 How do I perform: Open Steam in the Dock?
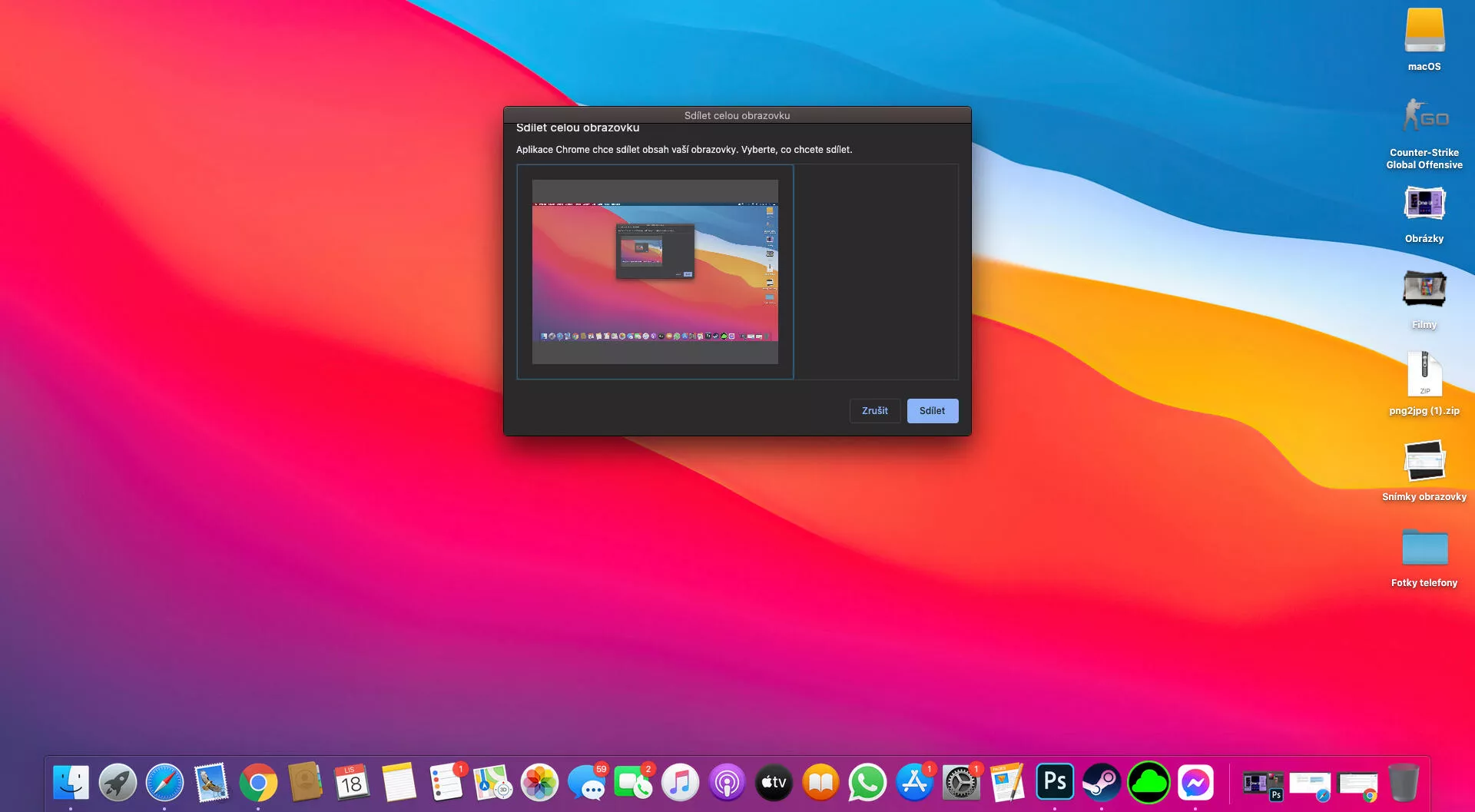pyautogui.click(x=1102, y=783)
